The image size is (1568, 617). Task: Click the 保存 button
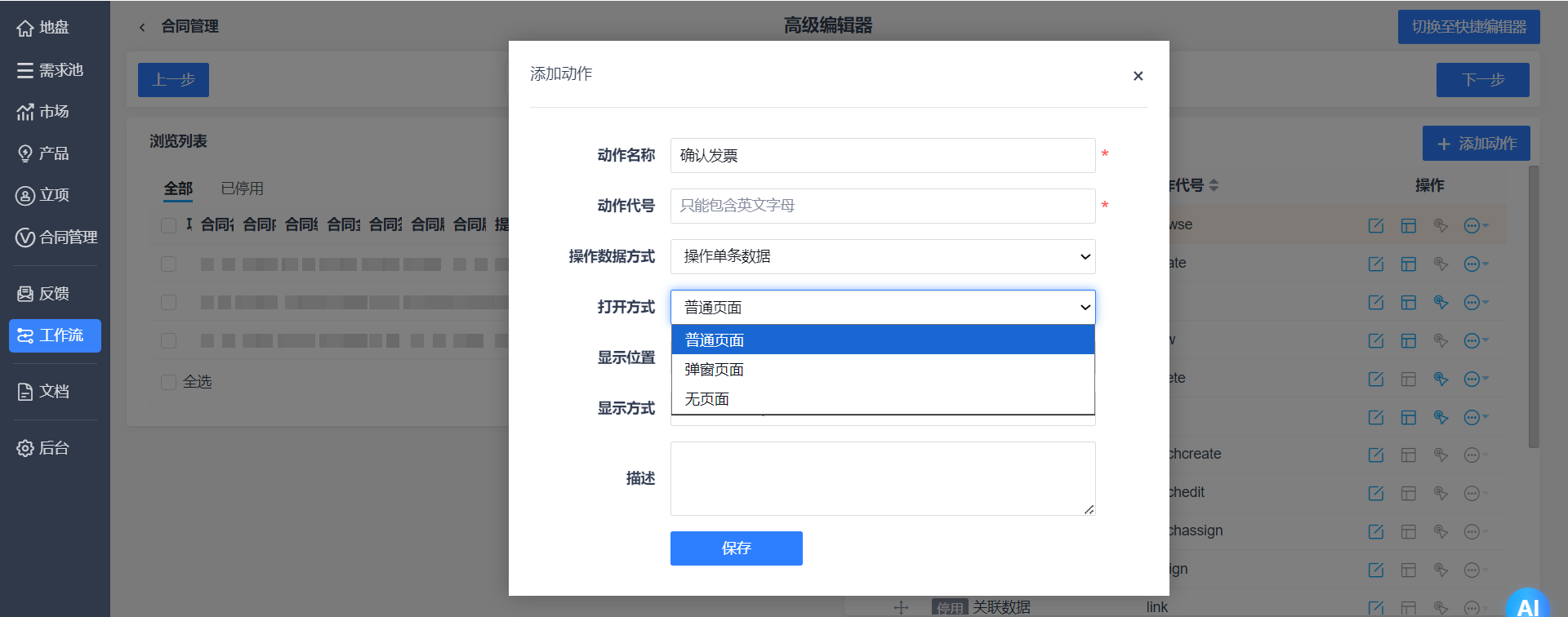click(x=736, y=548)
